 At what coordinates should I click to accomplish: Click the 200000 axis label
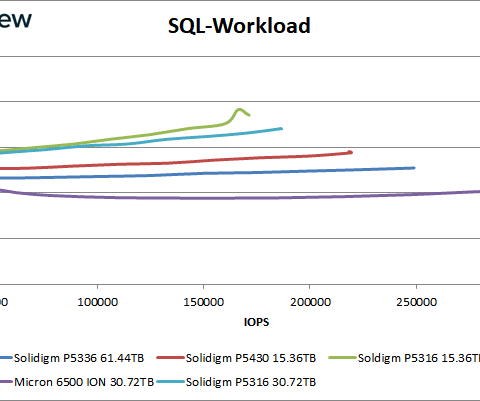click(310, 302)
